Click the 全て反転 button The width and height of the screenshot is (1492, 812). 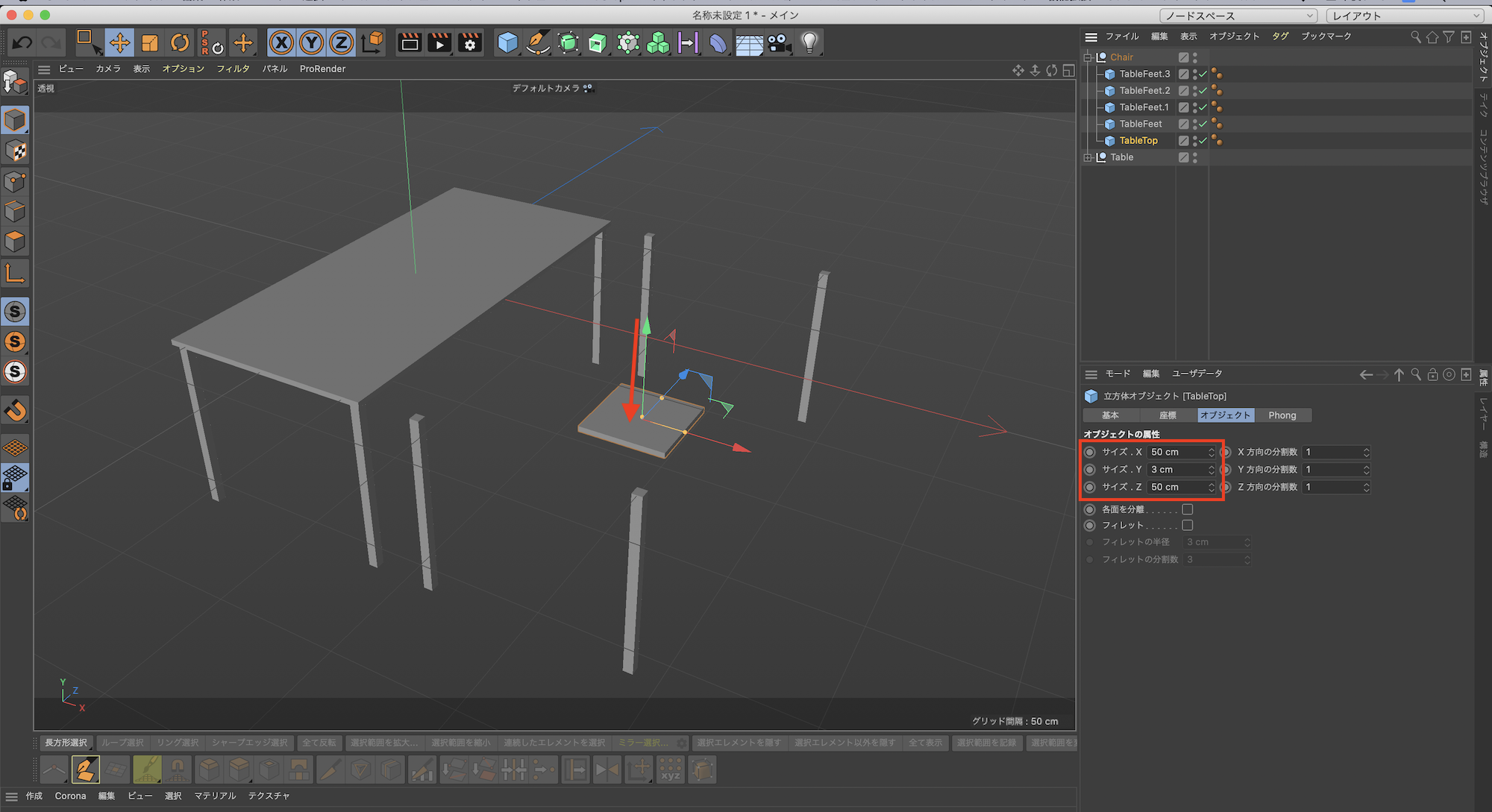click(319, 743)
